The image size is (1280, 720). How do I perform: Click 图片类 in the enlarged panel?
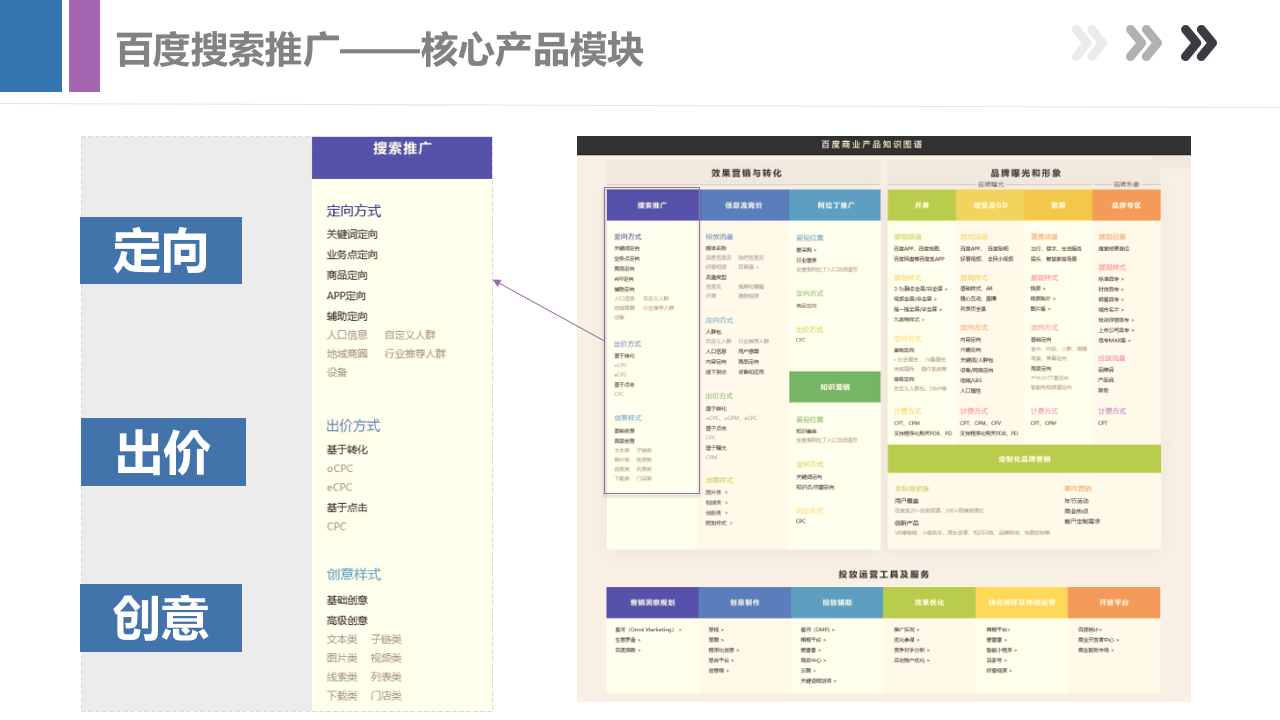click(x=342, y=658)
